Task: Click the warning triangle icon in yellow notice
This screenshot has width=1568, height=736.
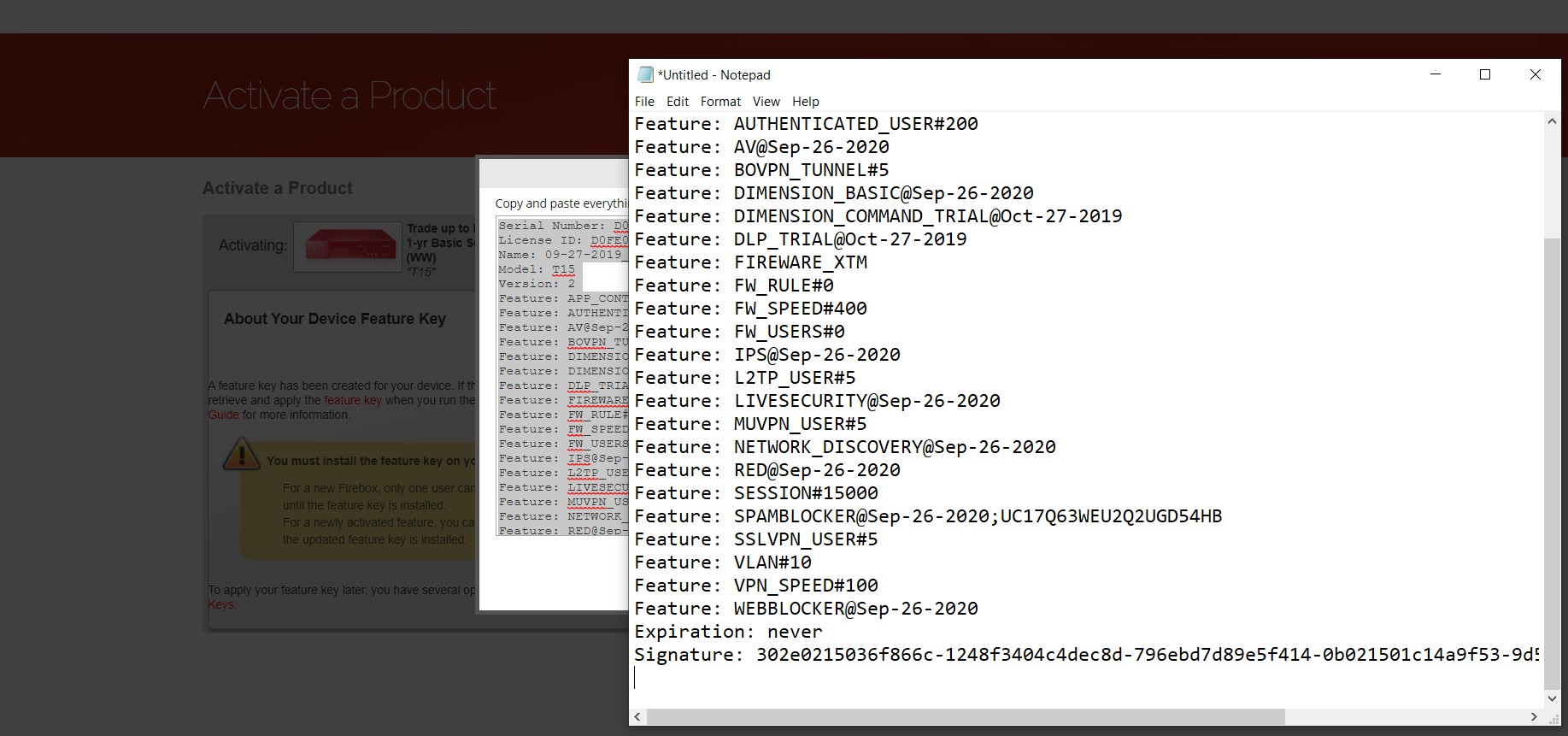Action: [x=241, y=453]
